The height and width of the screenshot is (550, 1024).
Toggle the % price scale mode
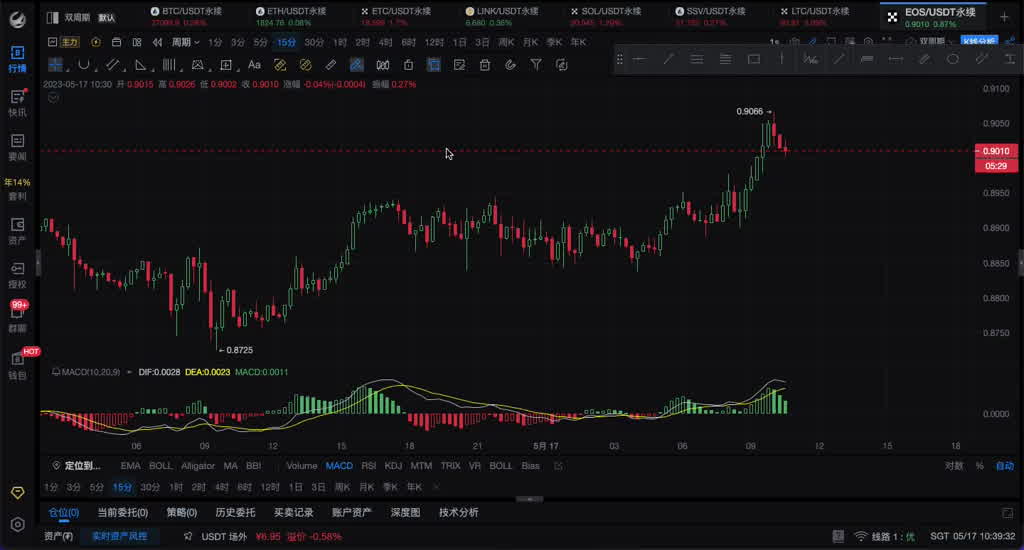(979, 466)
